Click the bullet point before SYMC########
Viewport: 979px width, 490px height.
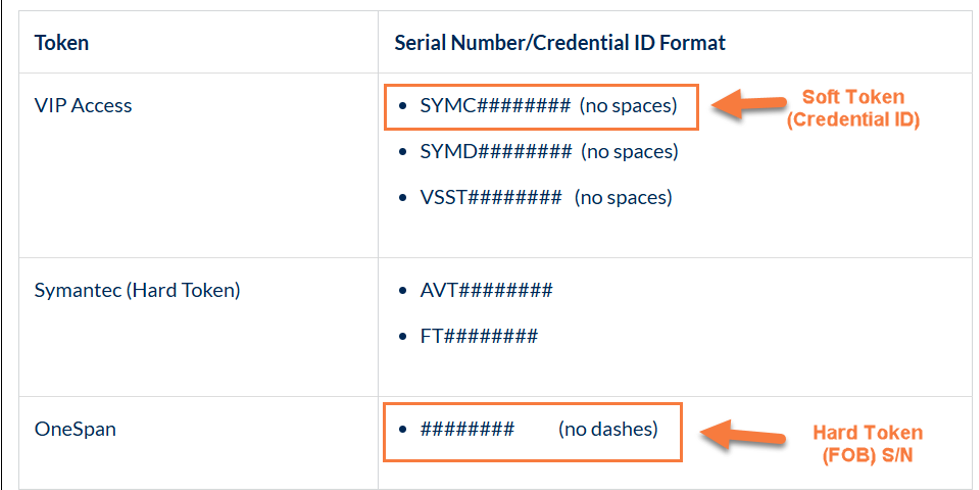click(401, 107)
